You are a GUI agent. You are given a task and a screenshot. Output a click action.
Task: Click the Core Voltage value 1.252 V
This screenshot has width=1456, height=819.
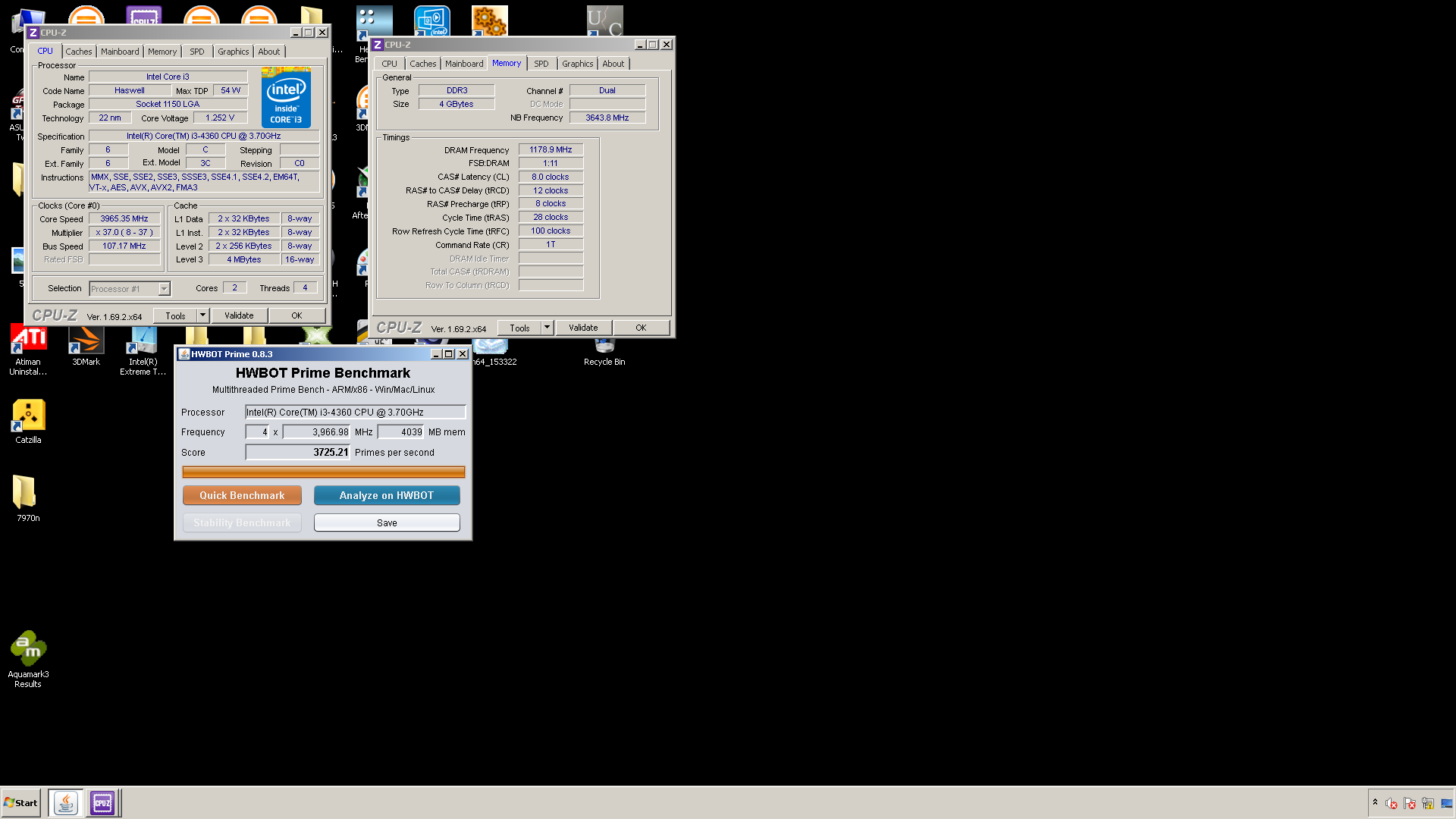pyautogui.click(x=220, y=118)
